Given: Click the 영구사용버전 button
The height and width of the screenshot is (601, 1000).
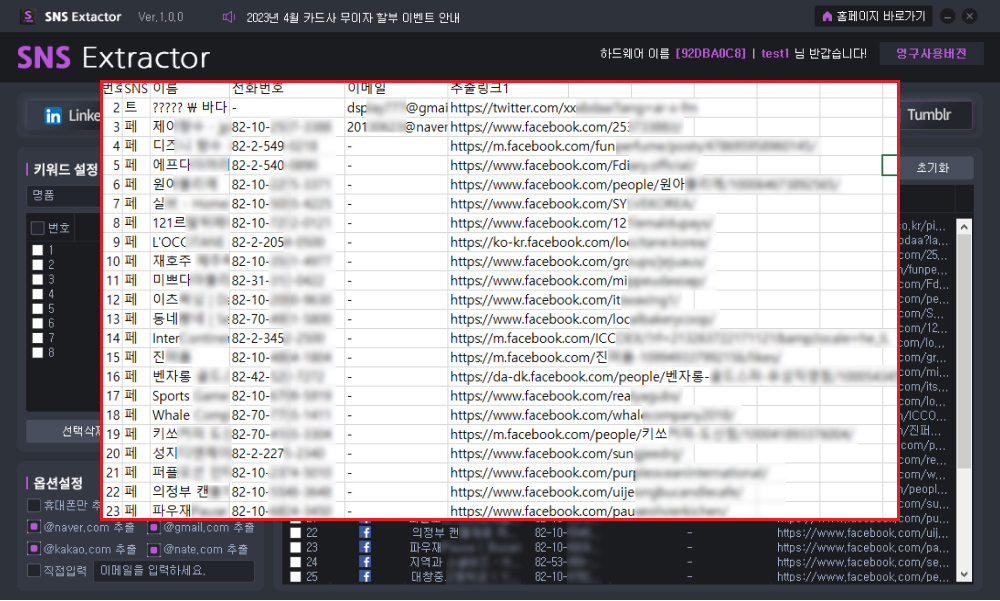Looking at the screenshot, I should point(931,54).
